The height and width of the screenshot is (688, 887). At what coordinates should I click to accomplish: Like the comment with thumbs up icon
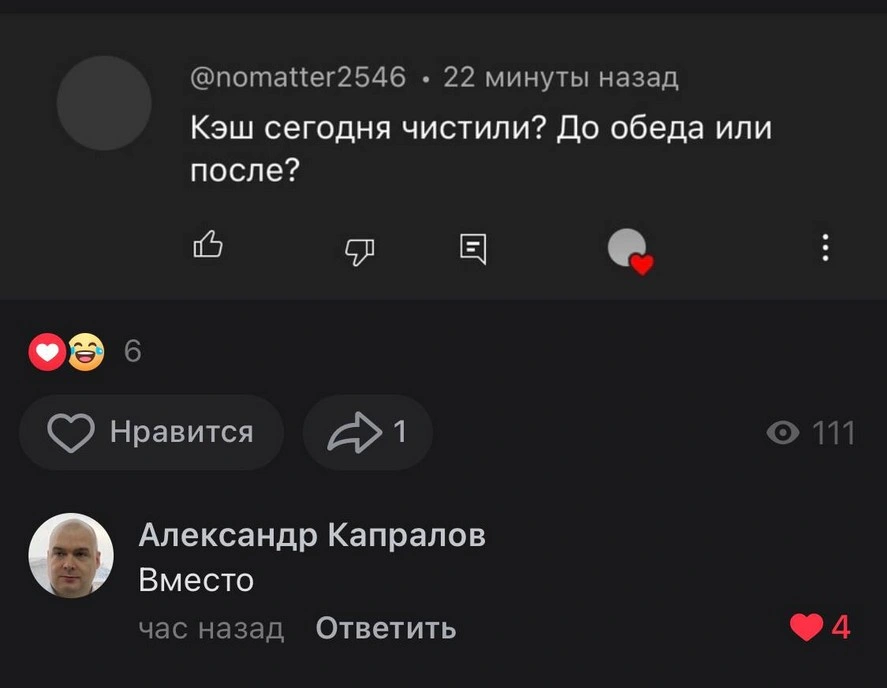tap(207, 246)
